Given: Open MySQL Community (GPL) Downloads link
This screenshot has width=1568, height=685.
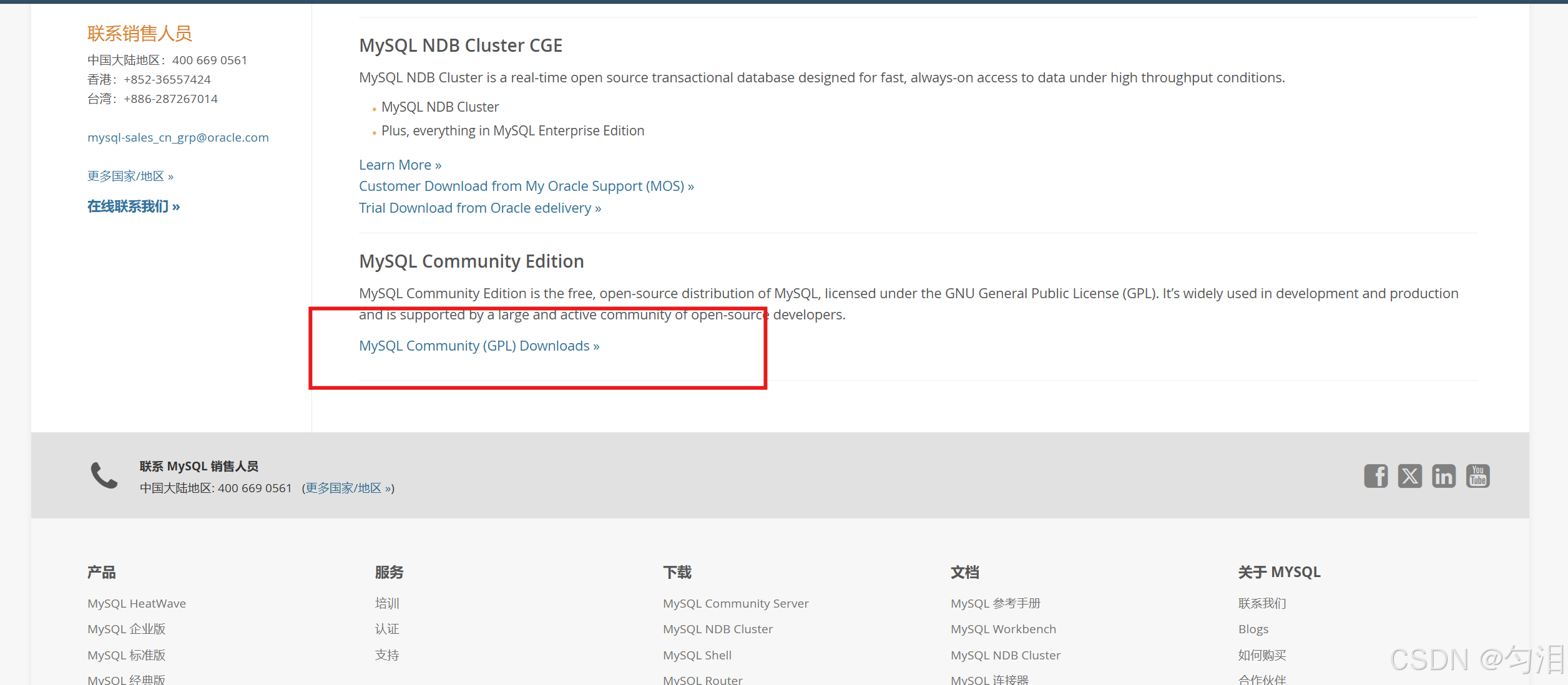Looking at the screenshot, I should (479, 346).
